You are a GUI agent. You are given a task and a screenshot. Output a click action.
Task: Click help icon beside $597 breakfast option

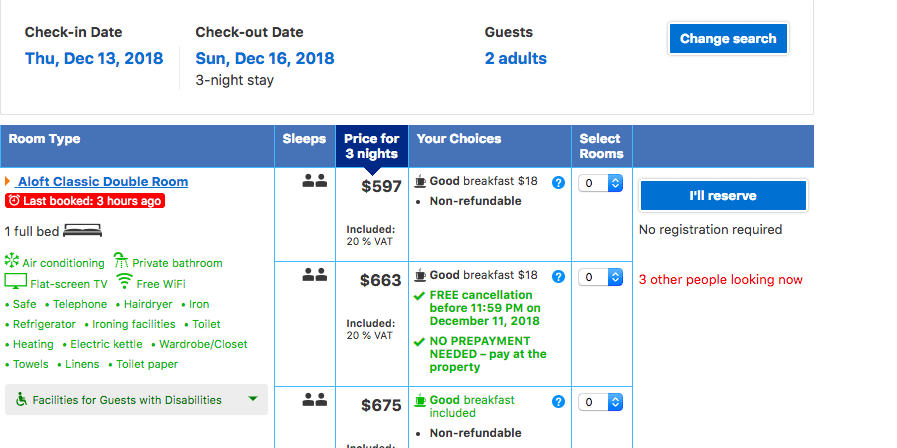coord(558,183)
